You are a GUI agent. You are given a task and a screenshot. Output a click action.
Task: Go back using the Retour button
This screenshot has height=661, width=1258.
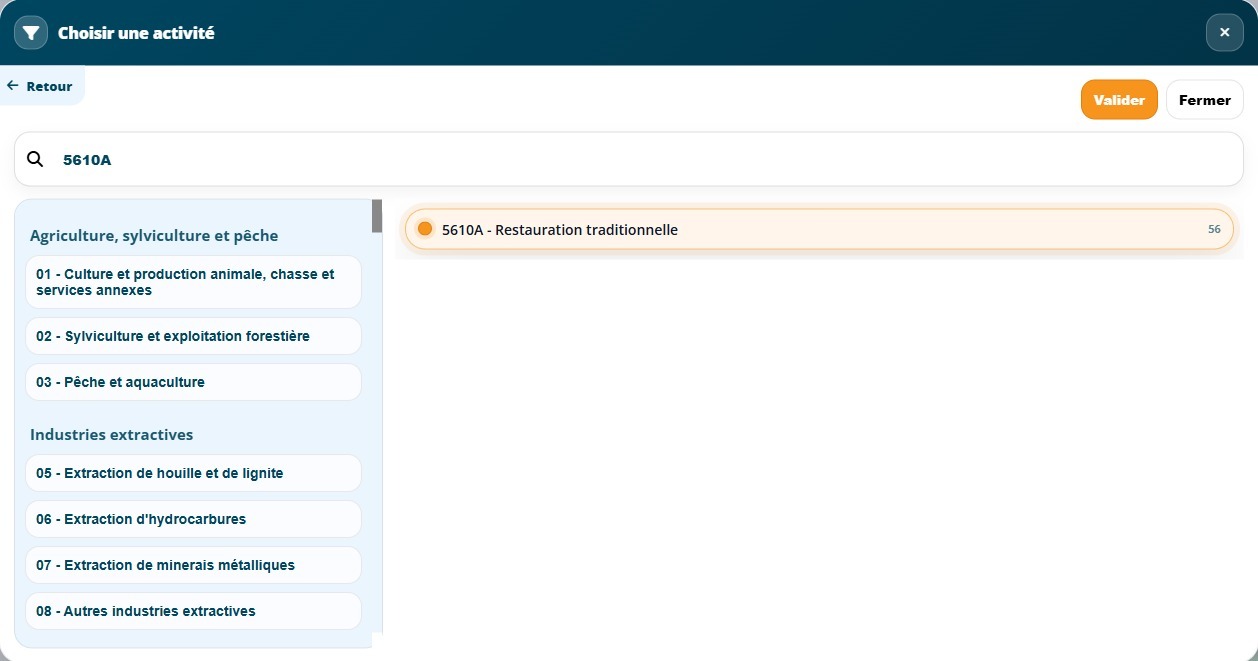click(40, 86)
